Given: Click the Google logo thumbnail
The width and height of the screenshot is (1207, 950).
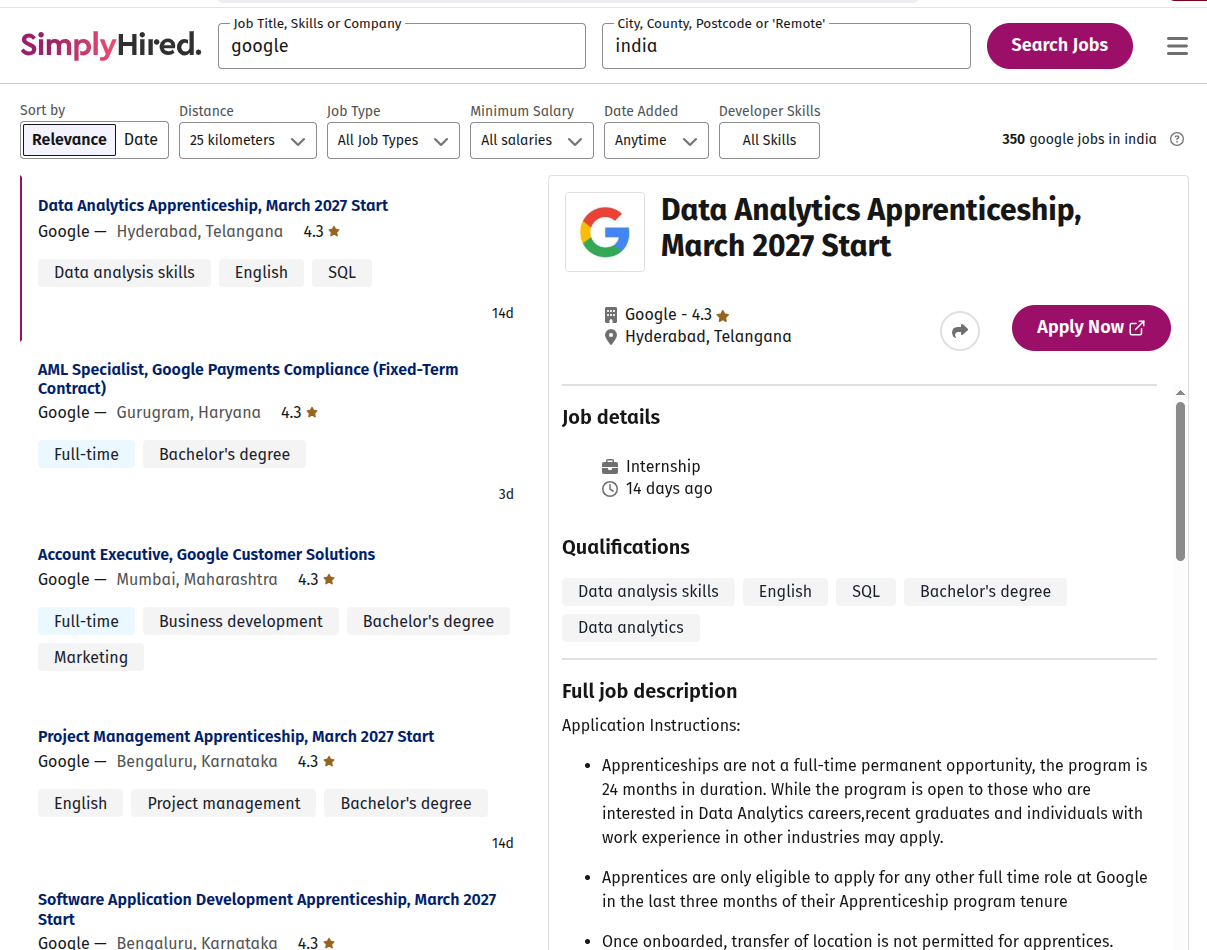Looking at the screenshot, I should (605, 232).
